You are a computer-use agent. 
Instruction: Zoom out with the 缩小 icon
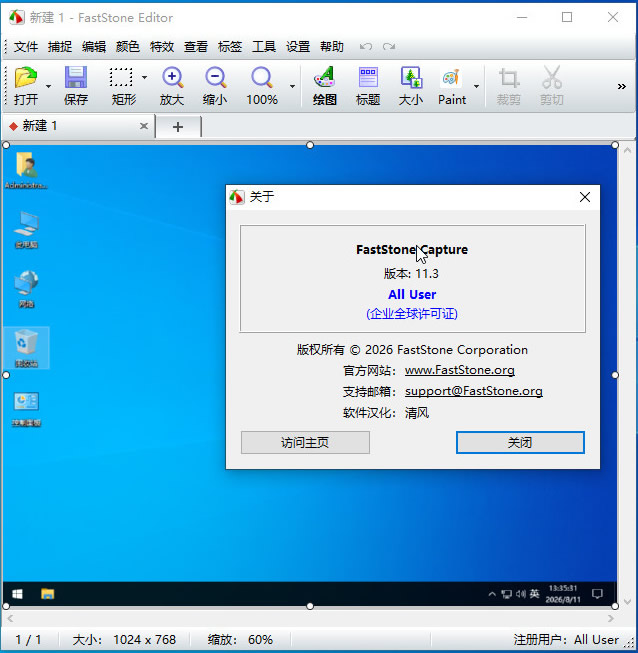click(x=215, y=85)
